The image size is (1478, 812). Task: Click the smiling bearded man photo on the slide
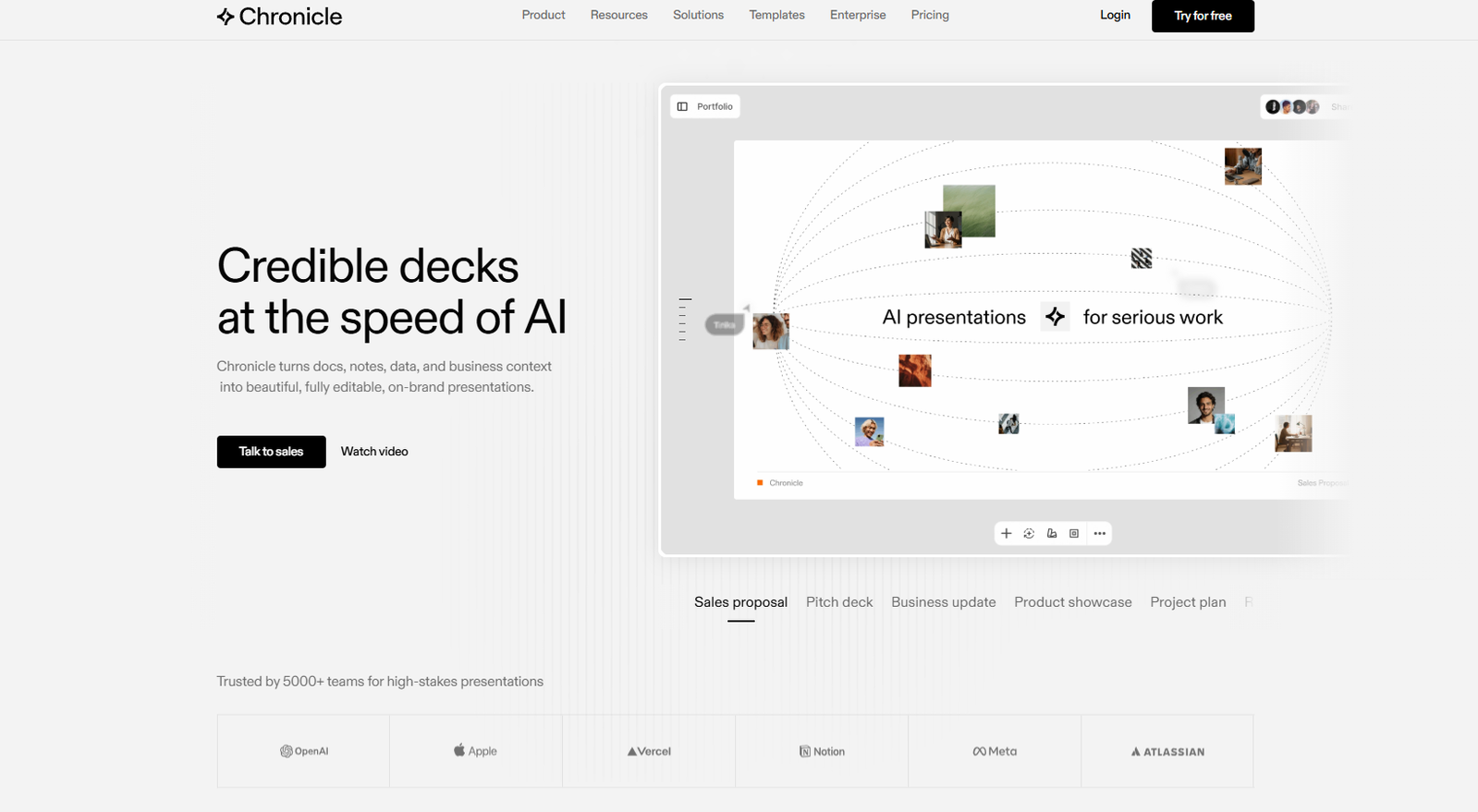[1205, 406]
